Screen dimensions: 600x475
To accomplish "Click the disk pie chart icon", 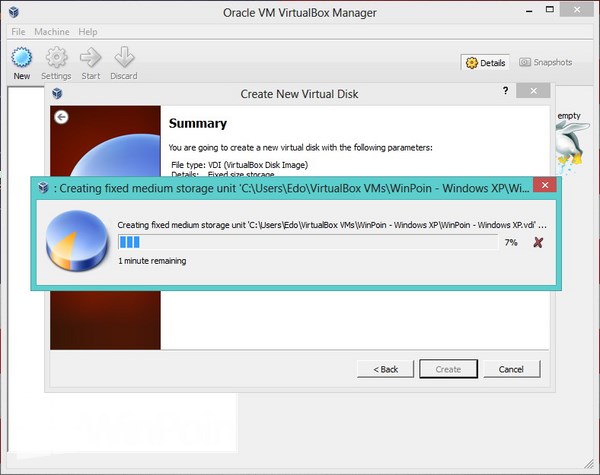I will pos(77,241).
